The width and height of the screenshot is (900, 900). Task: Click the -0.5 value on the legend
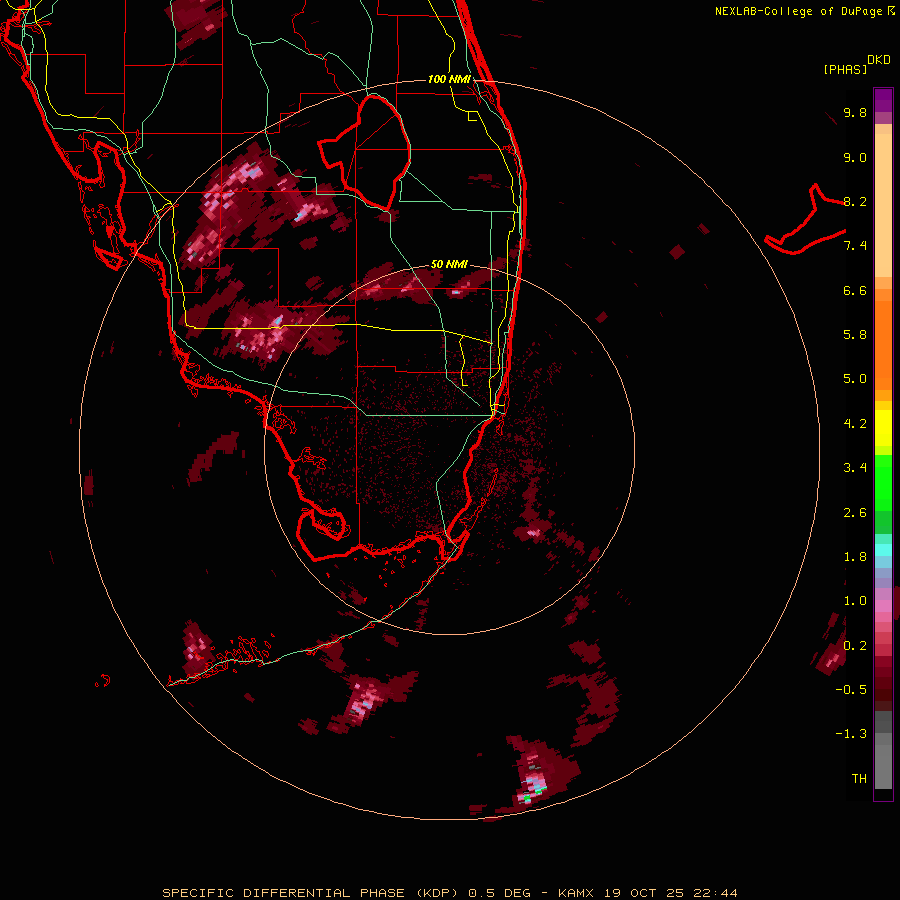[851, 690]
